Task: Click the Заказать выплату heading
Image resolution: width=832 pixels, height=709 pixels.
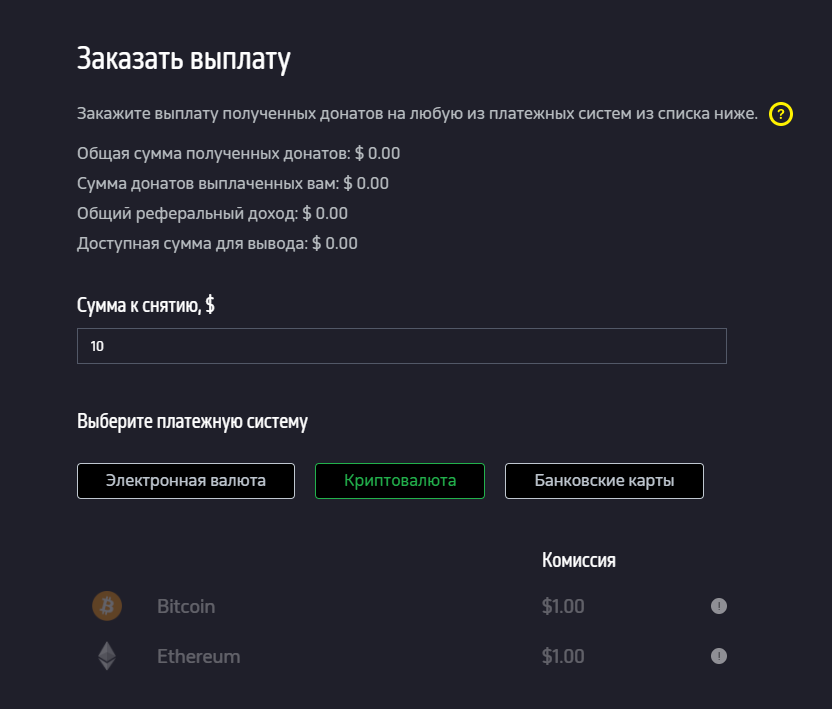Action: (183, 59)
